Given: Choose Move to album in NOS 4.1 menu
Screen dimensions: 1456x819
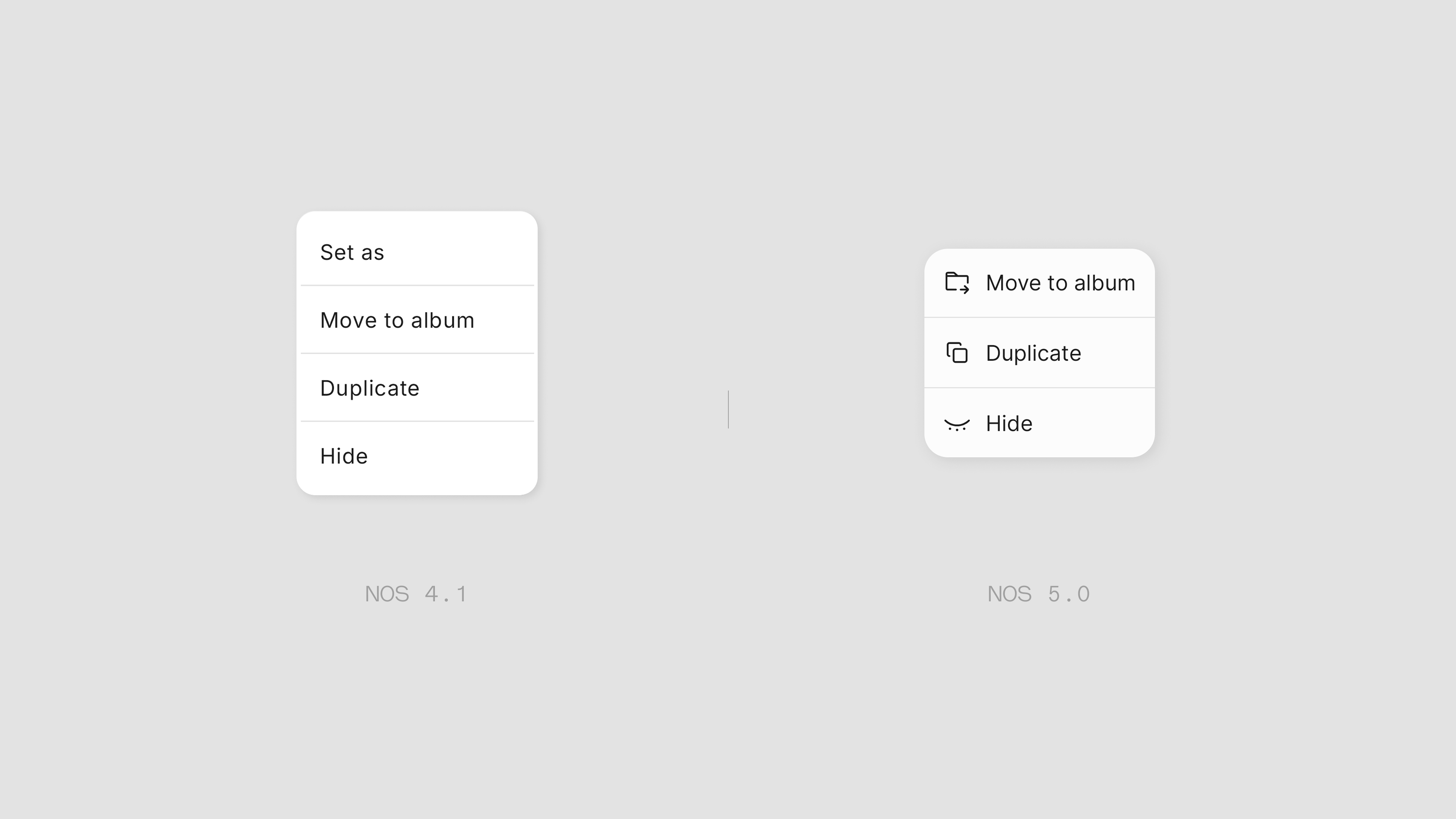Looking at the screenshot, I should coord(417,320).
